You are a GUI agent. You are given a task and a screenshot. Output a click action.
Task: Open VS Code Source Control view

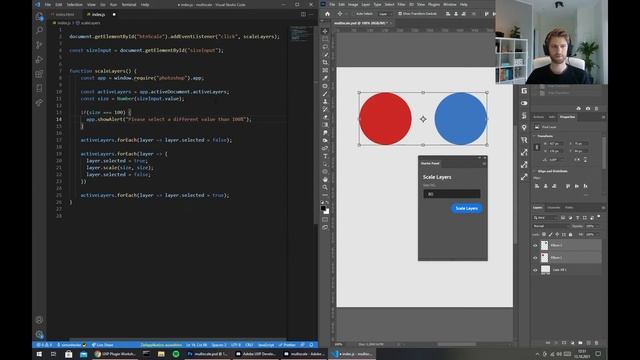tap(39, 45)
